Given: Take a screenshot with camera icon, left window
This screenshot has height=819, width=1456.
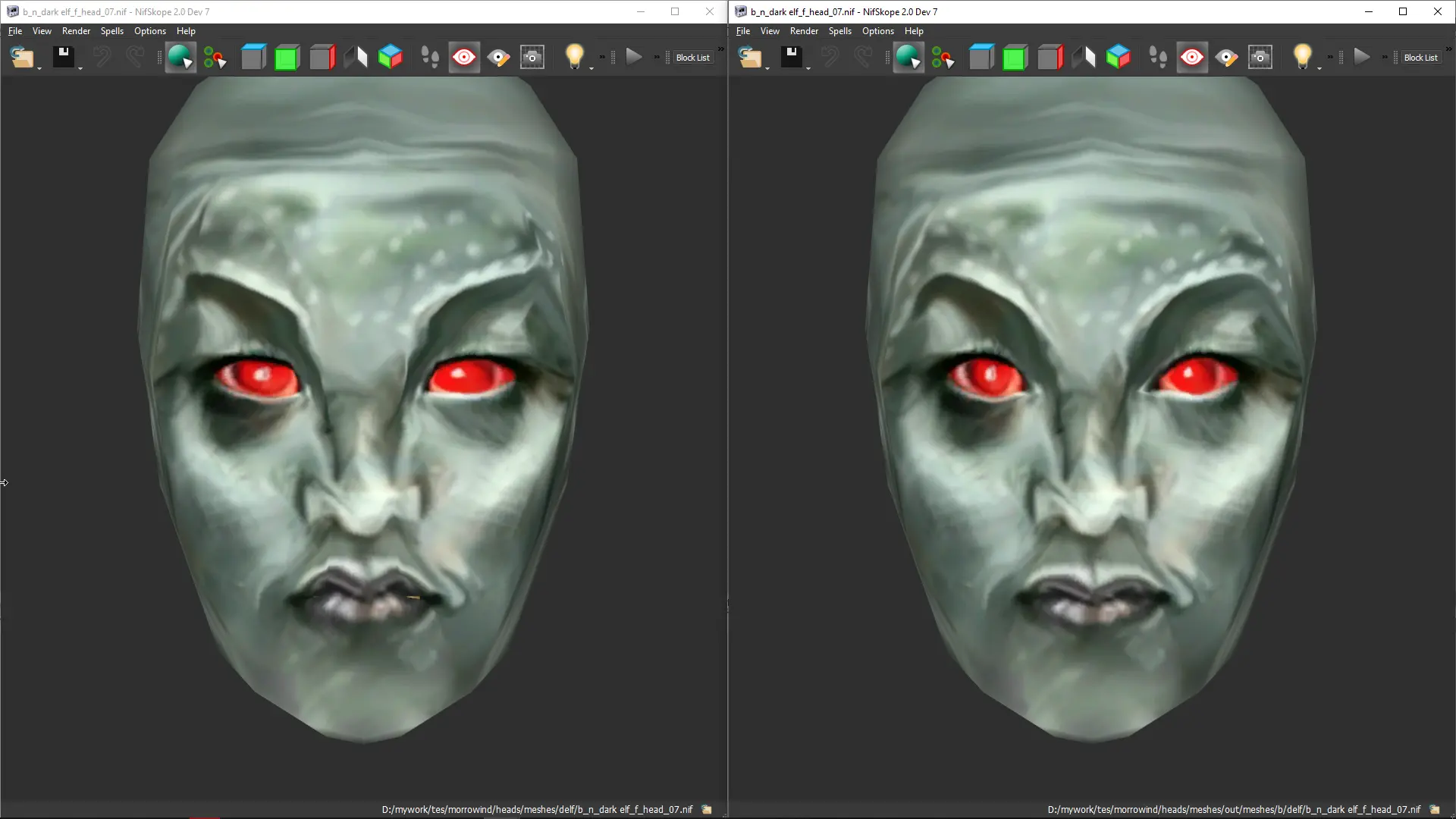Looking at the screenshot, I should 532,58.
